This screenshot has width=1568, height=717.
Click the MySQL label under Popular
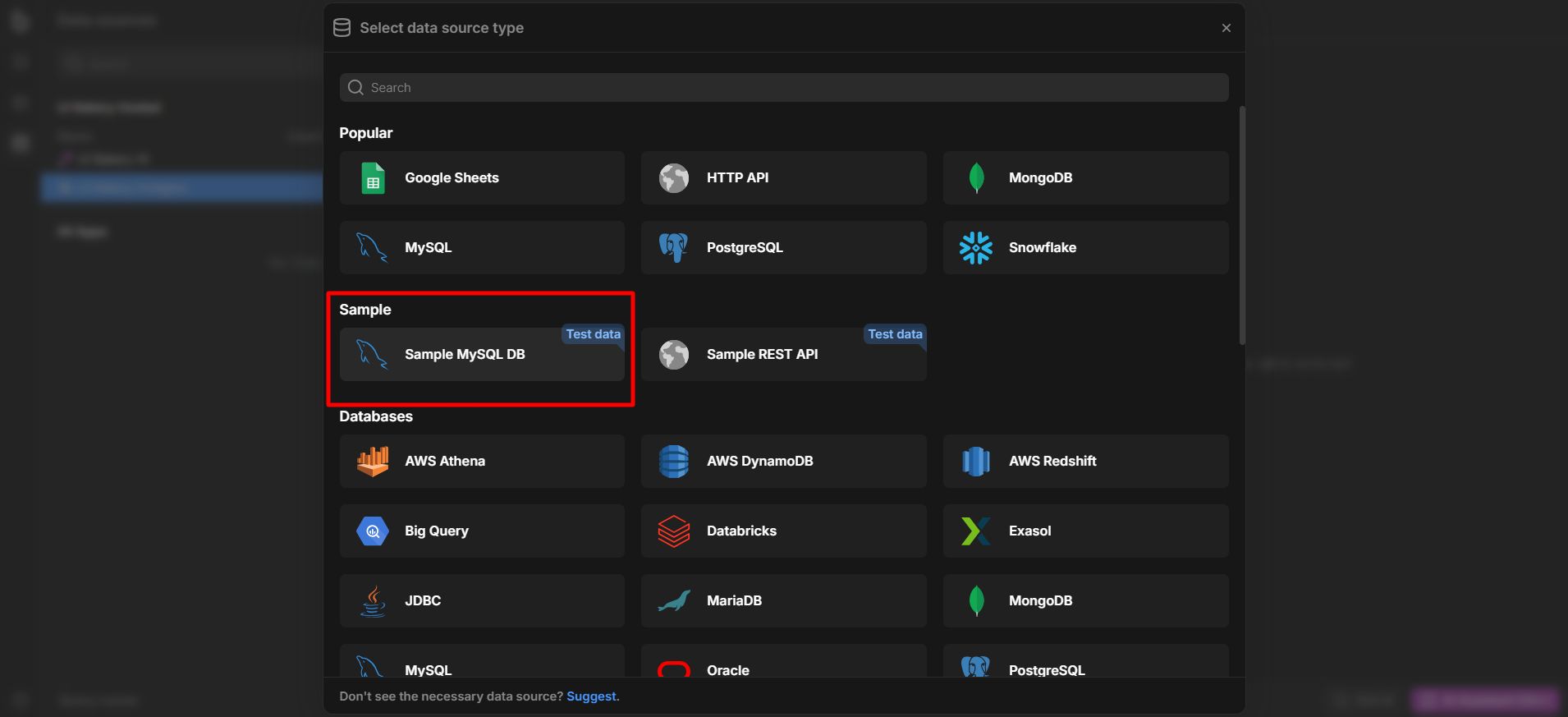coord(428,248)
